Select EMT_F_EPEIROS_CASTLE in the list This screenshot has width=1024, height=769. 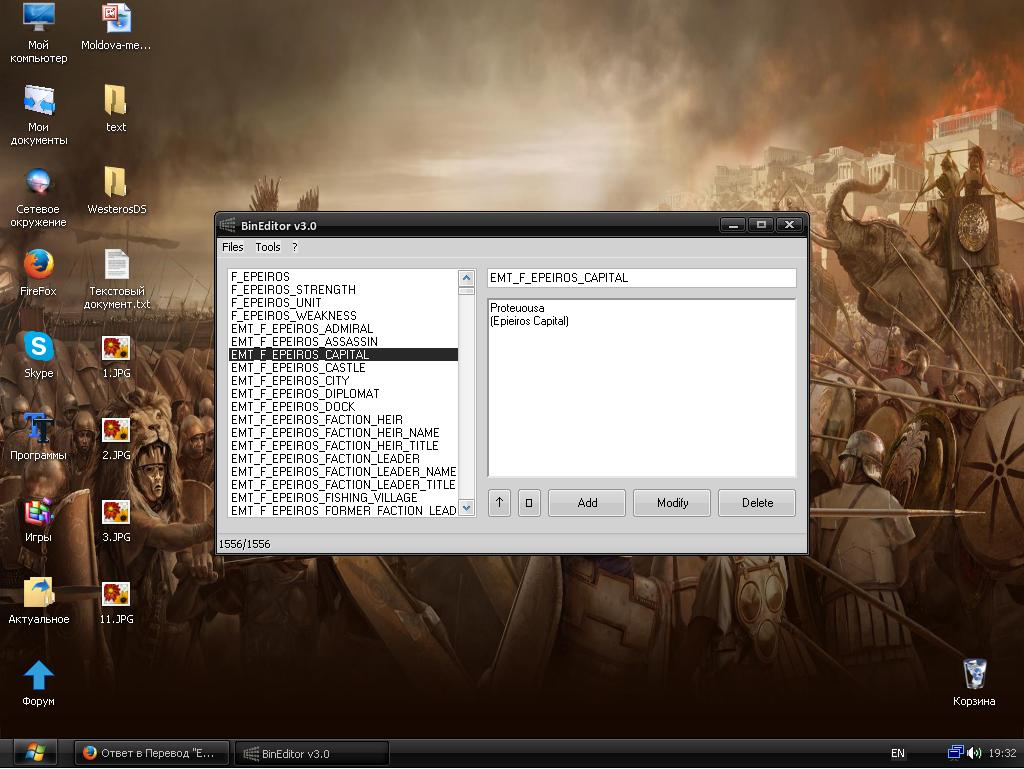(298, 368)
